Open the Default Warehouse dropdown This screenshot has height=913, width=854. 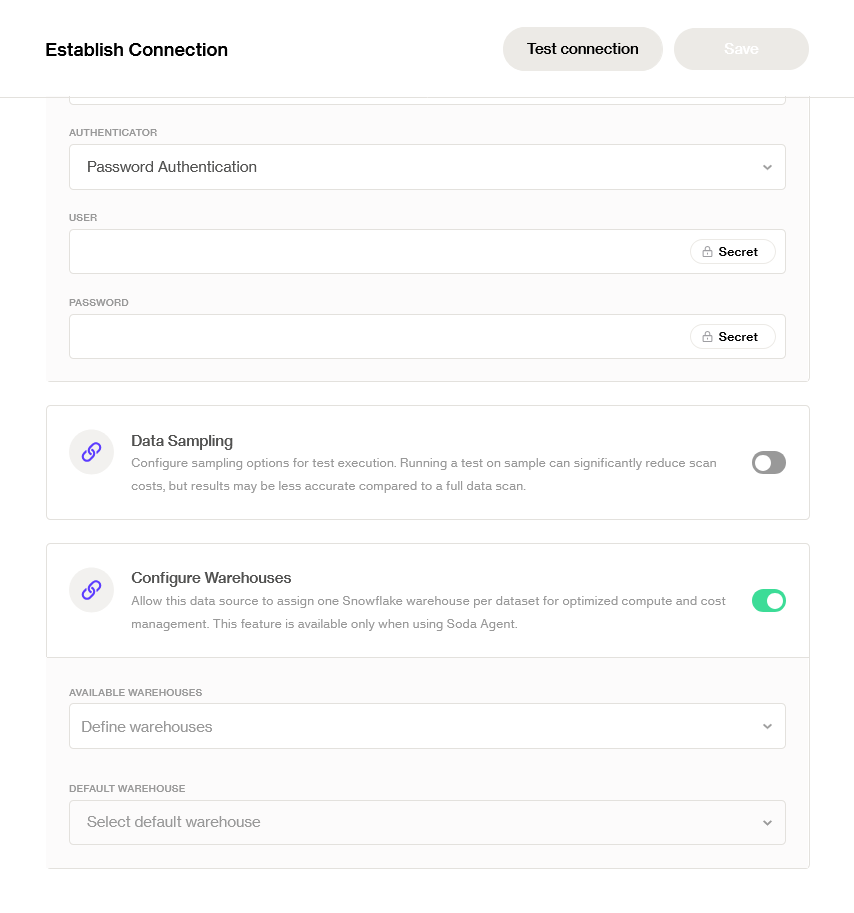pyautogui.click(x=426, y=822)
